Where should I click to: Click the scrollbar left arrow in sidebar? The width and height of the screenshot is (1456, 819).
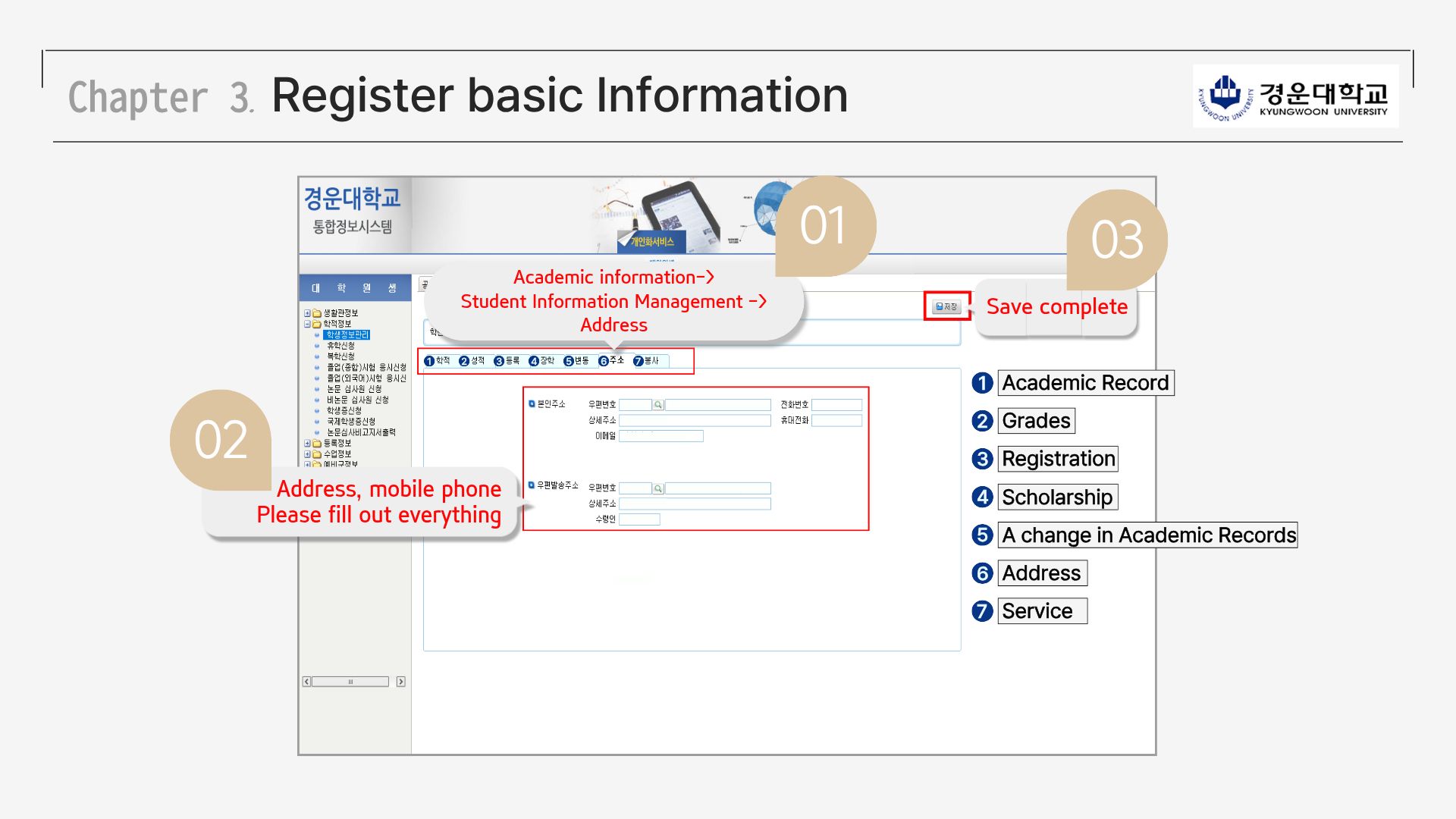(x=306, y=682)
